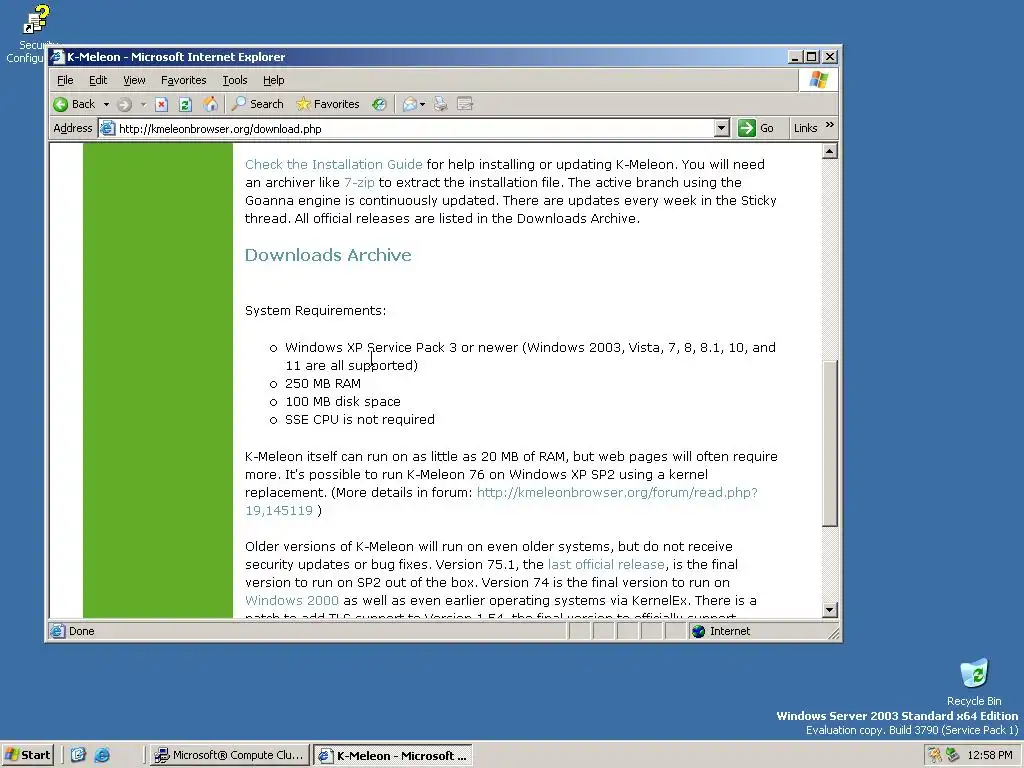Click the scrollbar up arrow
This screenshot has height=768, width=1024.
(829, 152)
